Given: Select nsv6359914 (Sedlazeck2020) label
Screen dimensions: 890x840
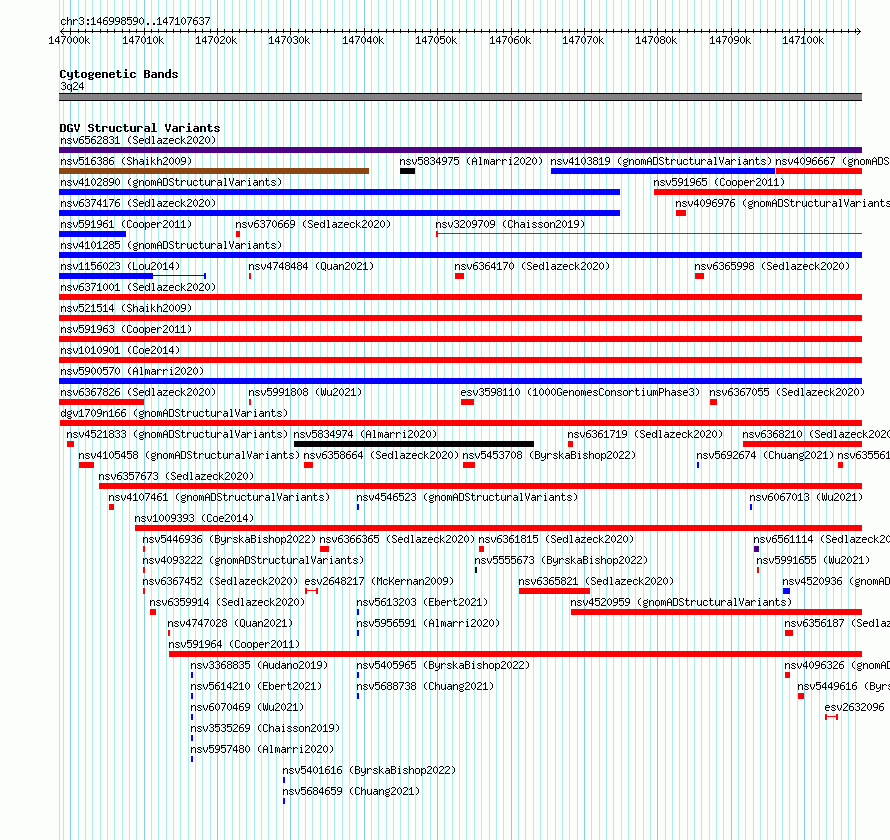Looking at the screenshot, I should (227, 602).
